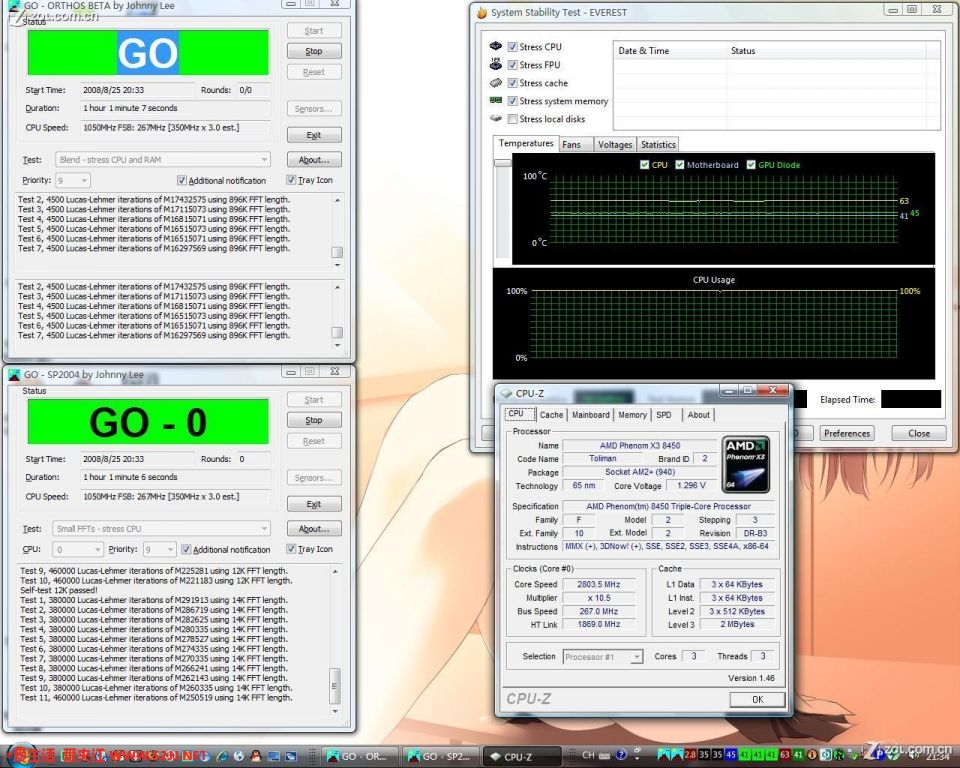The width and height of the screenshot is (960, 768).
Task: Switch to GO - SP2... taskbar button
Action: pos(440,756)
